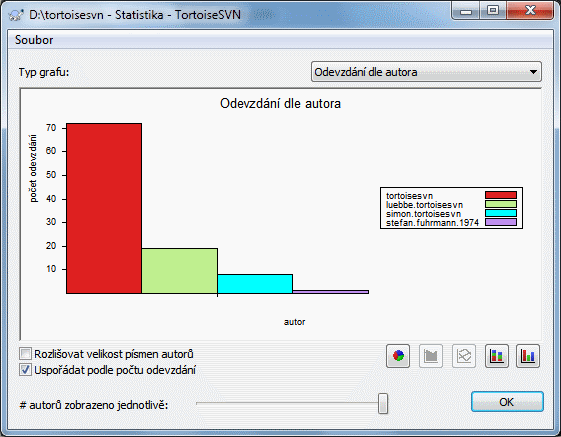561x437 pixels.
Task: Switch to the bar chart icon
Action: point(528,356)
